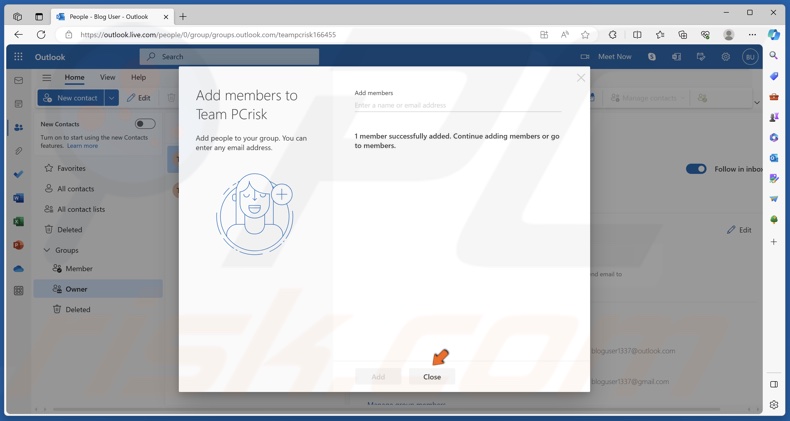Select All contacts folder

pyautogui.click(x=98, y=189)
